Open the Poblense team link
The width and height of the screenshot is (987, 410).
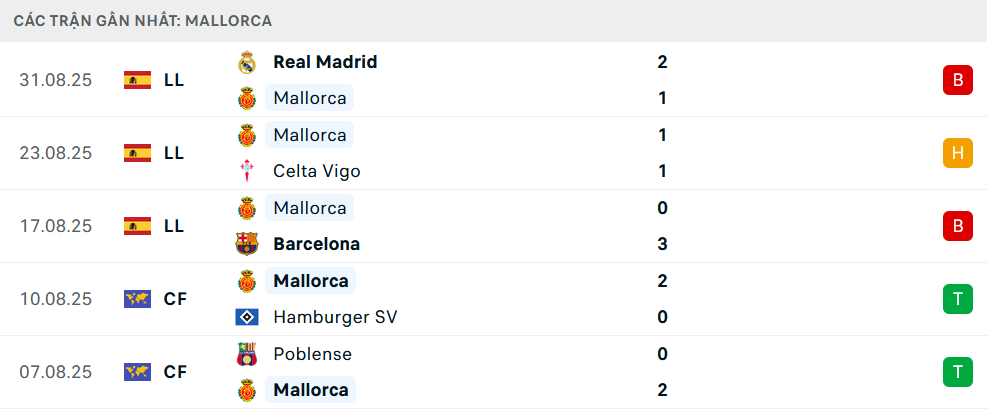pyautogui.click(x=312, y=354)
